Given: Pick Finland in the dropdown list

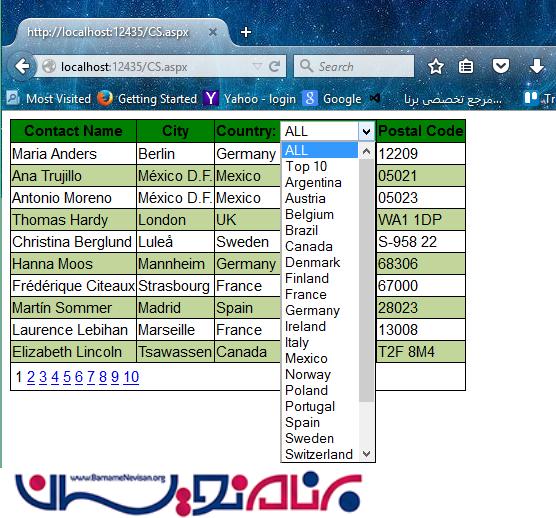Looking at the screenshot, I should (320, 278).
